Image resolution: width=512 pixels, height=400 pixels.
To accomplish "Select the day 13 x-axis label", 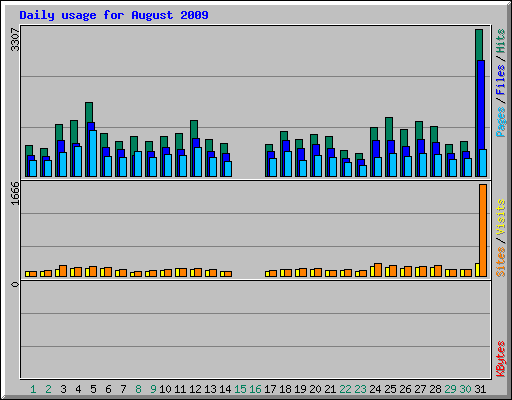I will (210, 389).
